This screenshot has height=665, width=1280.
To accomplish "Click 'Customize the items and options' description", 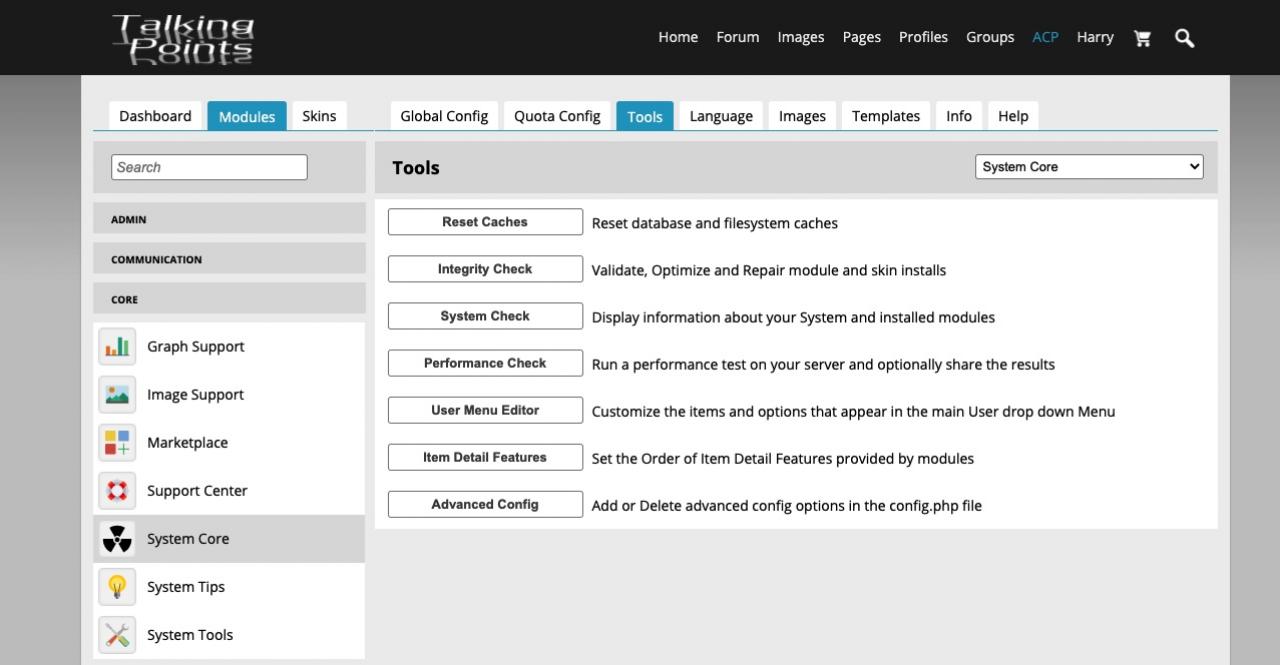I will (x=853, y=411).
